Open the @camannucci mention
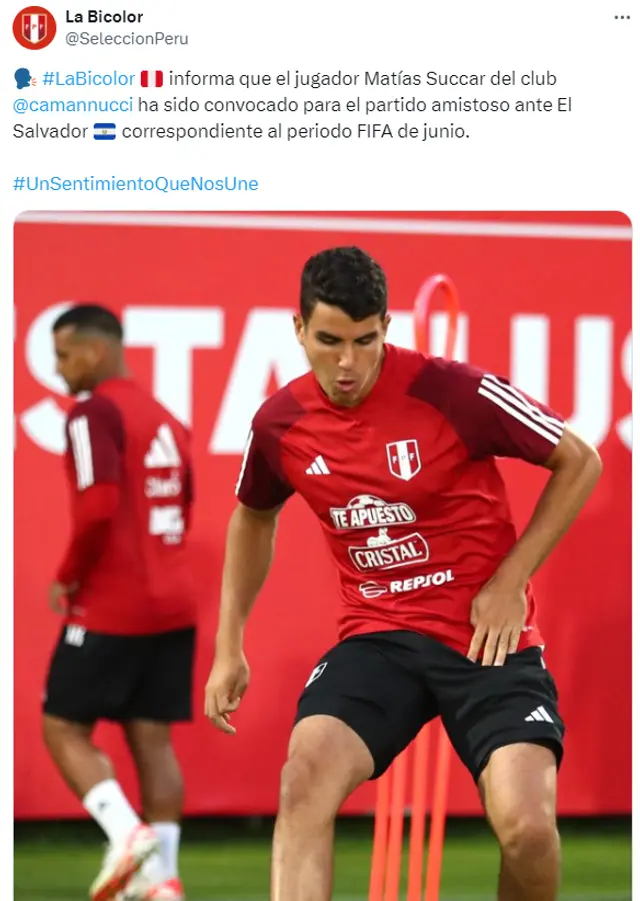 [x=72, y=105]
